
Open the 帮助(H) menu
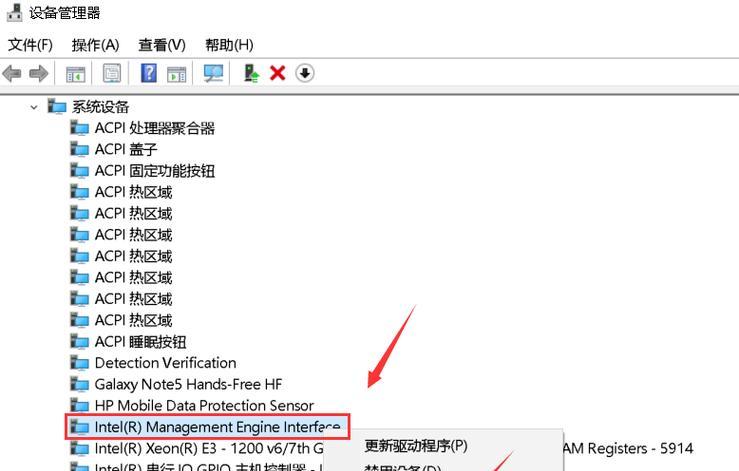(x=230, y=45)
